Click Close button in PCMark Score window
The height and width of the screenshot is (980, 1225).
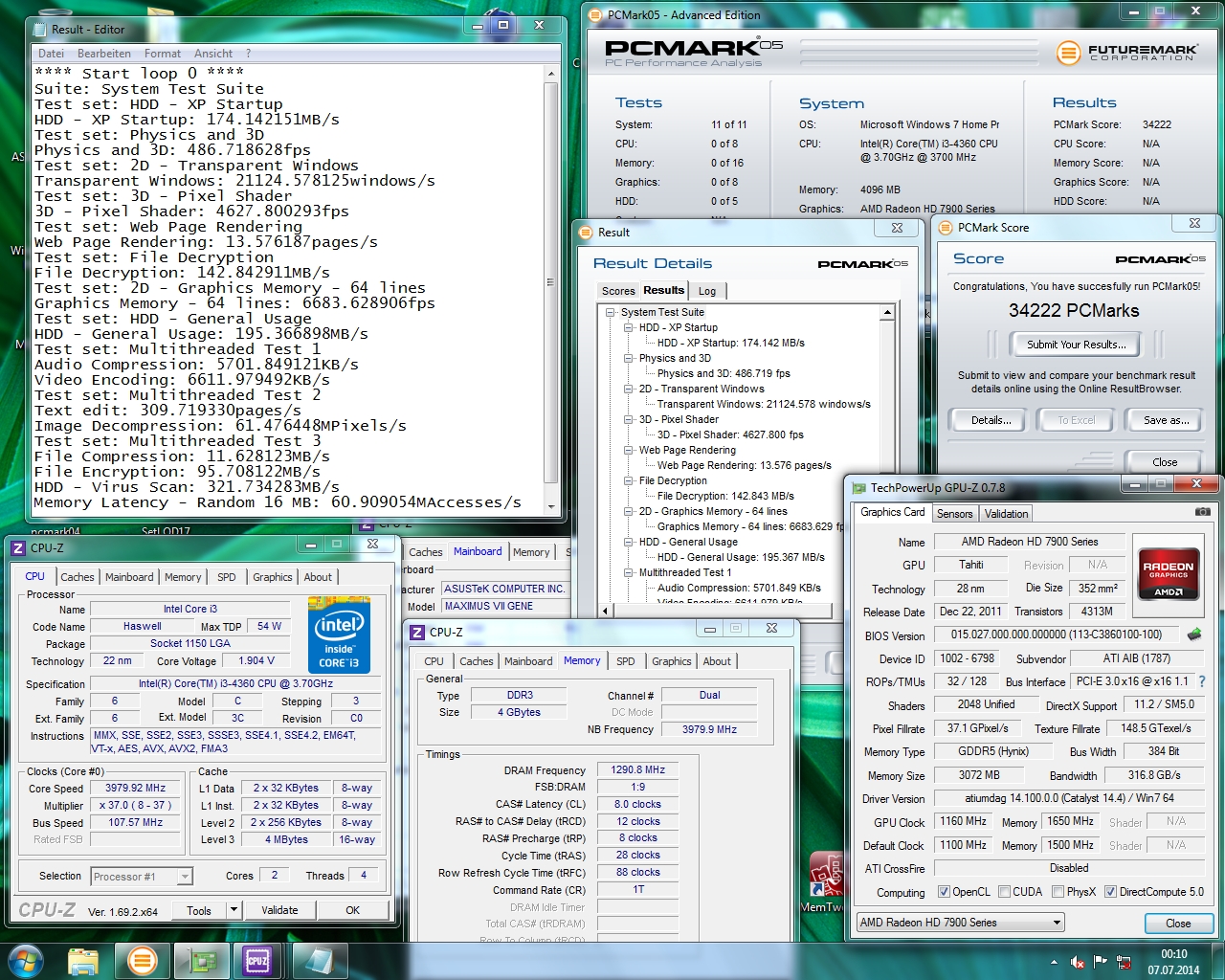point(1165,462)
